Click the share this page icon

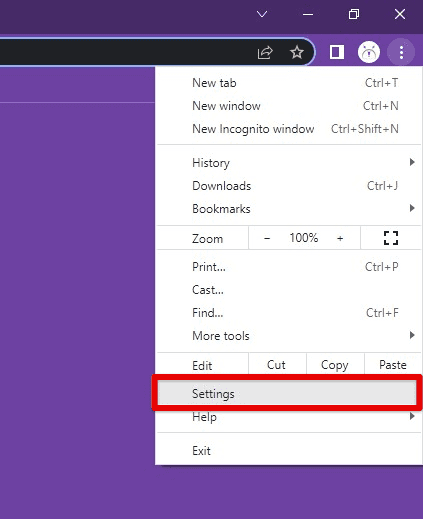click(265, 52)
